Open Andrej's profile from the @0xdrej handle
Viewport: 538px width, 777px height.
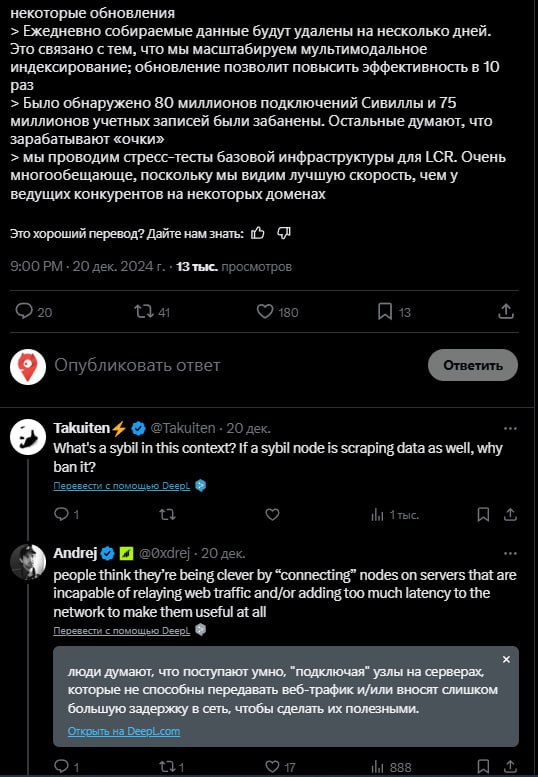point(164,553)
